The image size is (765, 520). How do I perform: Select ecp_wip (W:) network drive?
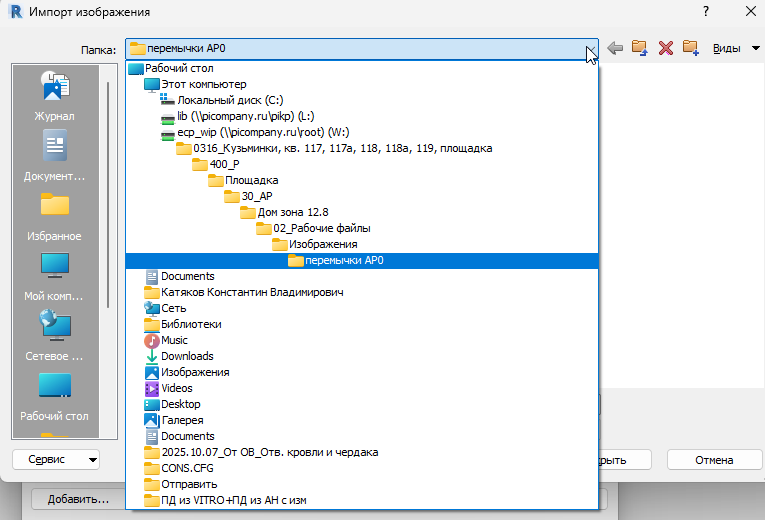362,133
